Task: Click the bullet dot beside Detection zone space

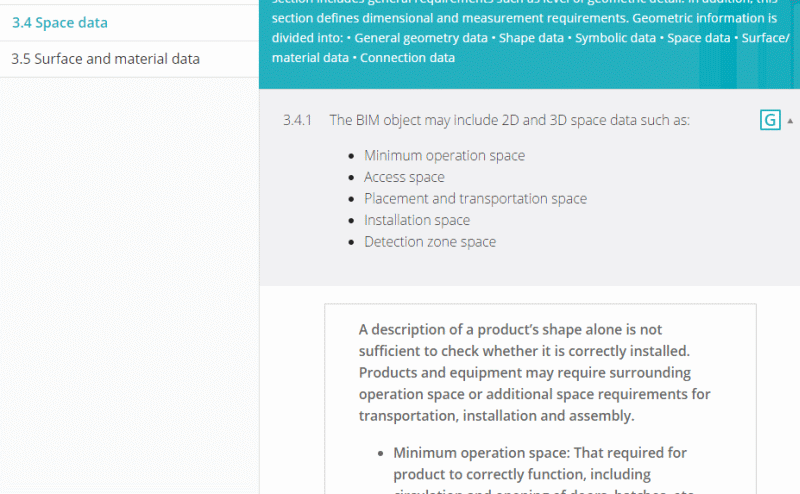Action: click(x=350, y=243)
